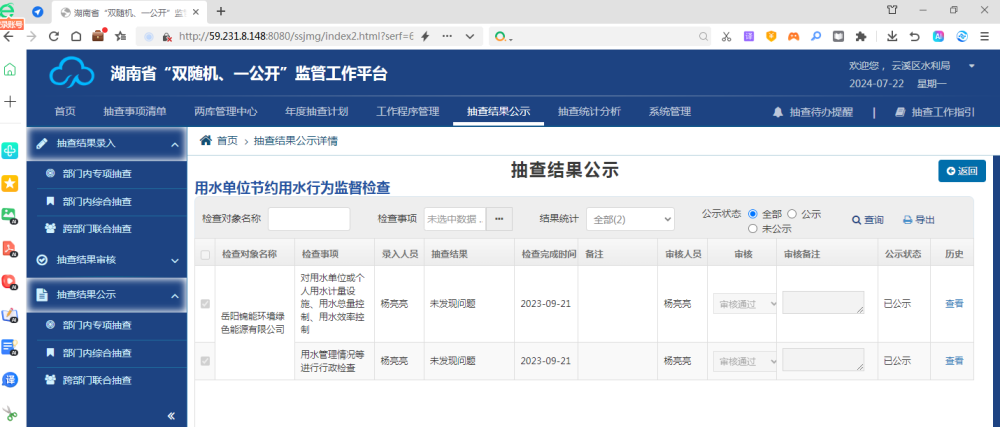Select the 公示 radio button
The height and width of the screenshot is (427, 1000).
pyautogui.click(x=792, y=214)
